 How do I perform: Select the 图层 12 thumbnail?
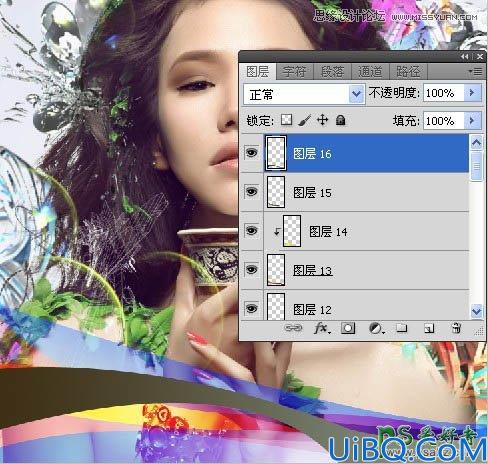[x=276, y=307]
